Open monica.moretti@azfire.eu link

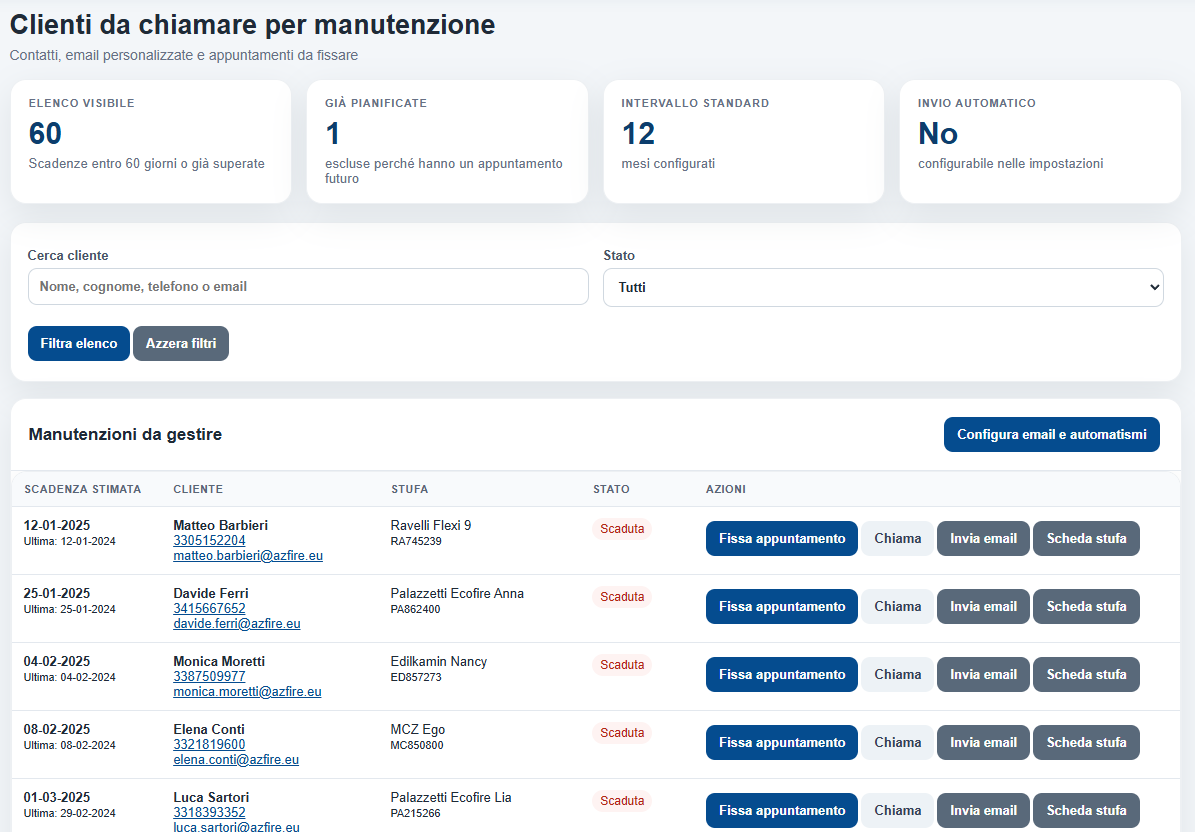pos(247,691)
